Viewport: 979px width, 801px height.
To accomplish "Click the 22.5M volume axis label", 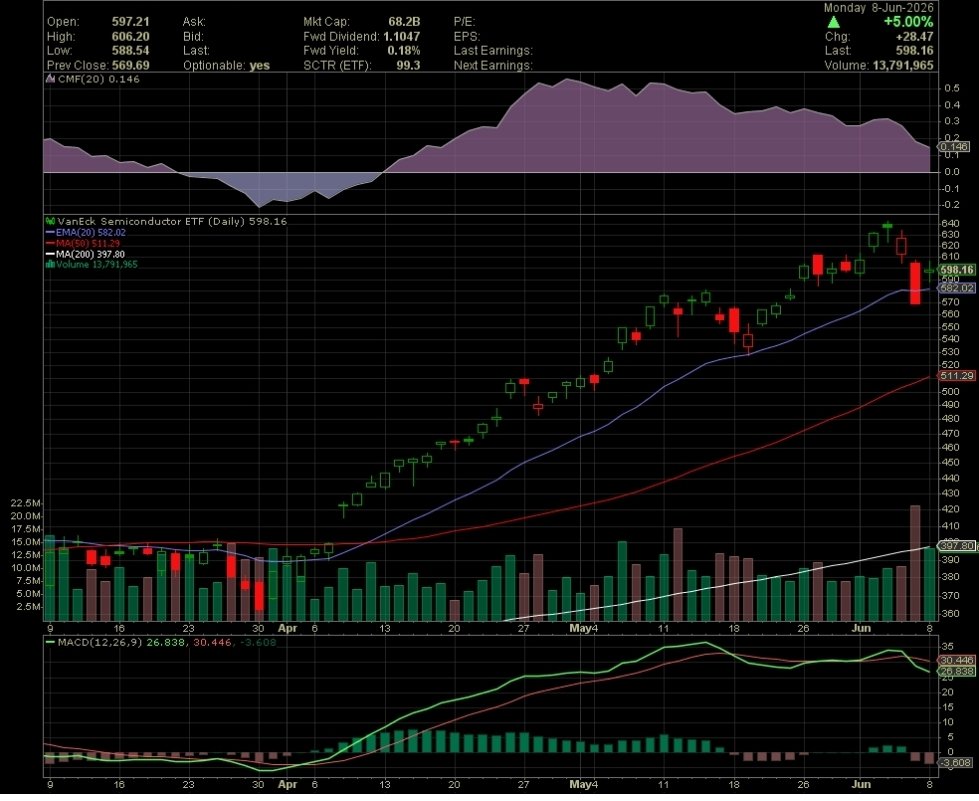I will (26, 503).
